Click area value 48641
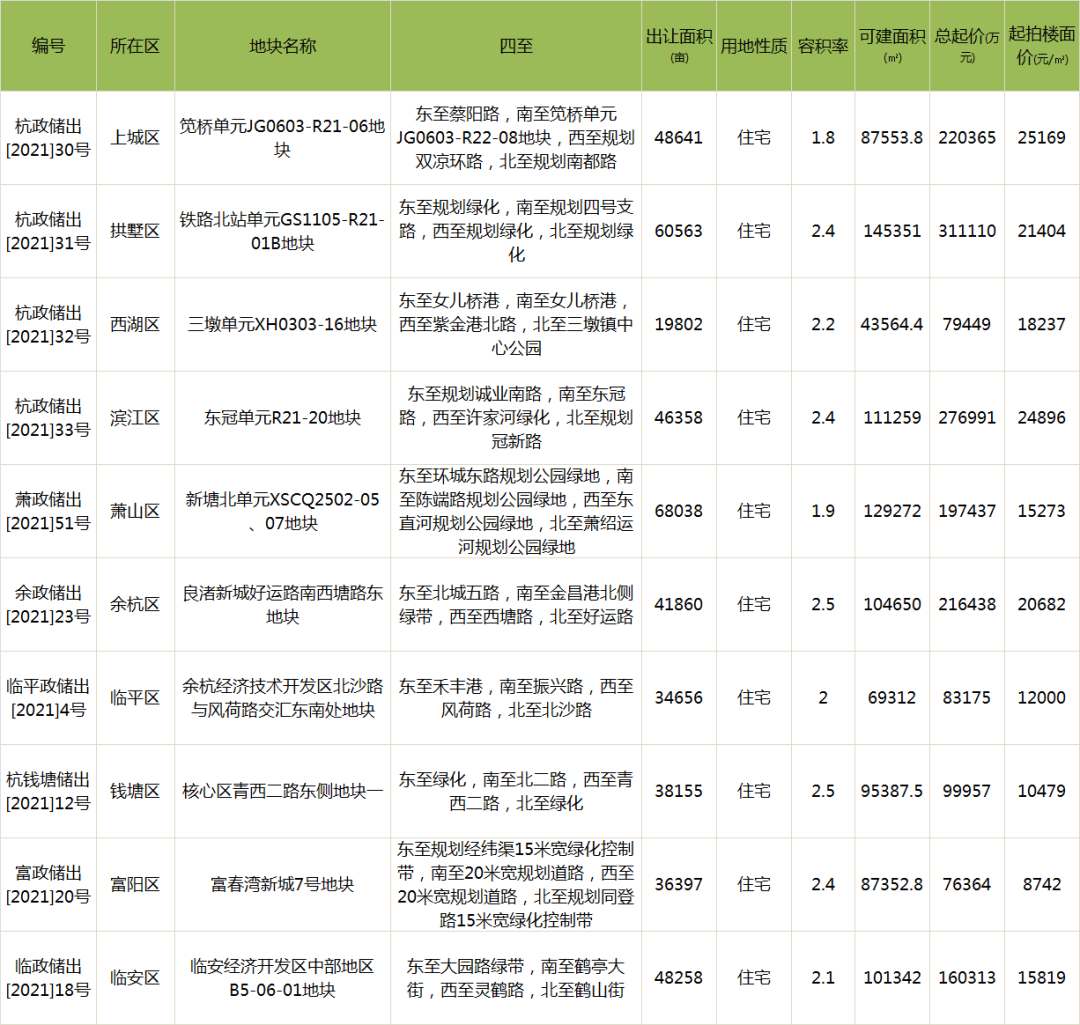This screenshot has height=1025, width=1080. click(x=679, y=138)
